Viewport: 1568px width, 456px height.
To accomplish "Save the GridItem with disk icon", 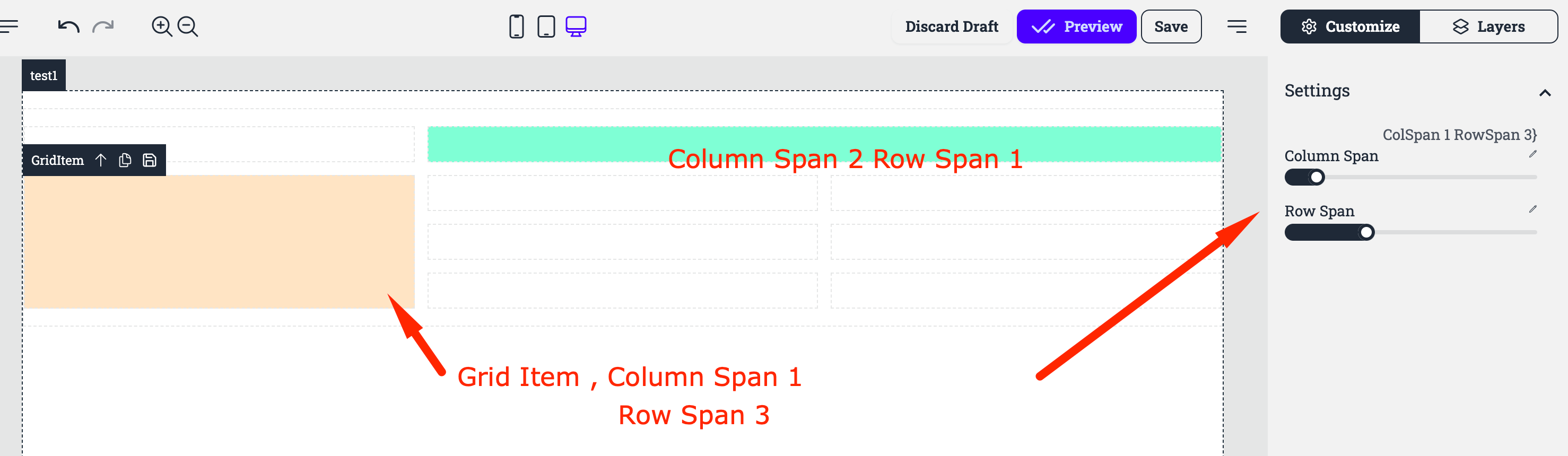I will coord(150,160).
